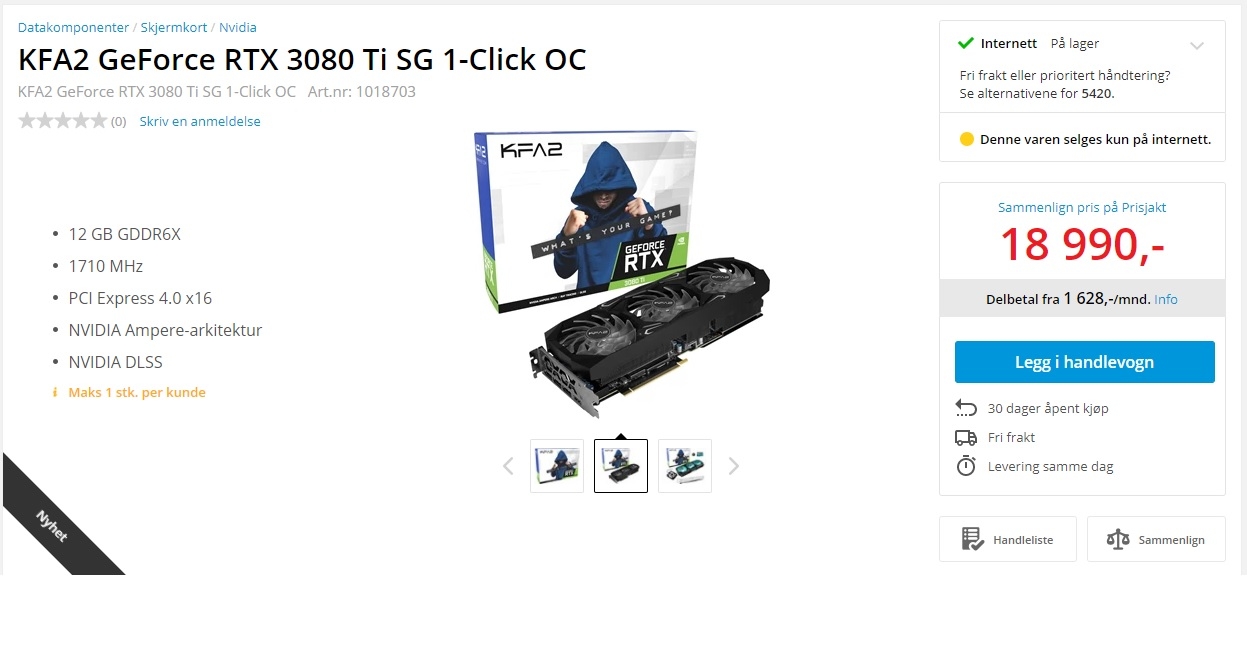This screenshot has height=664, width=1247.
Task: Click the green checkmark stock status icon
Action: click(x=966, y=43)
